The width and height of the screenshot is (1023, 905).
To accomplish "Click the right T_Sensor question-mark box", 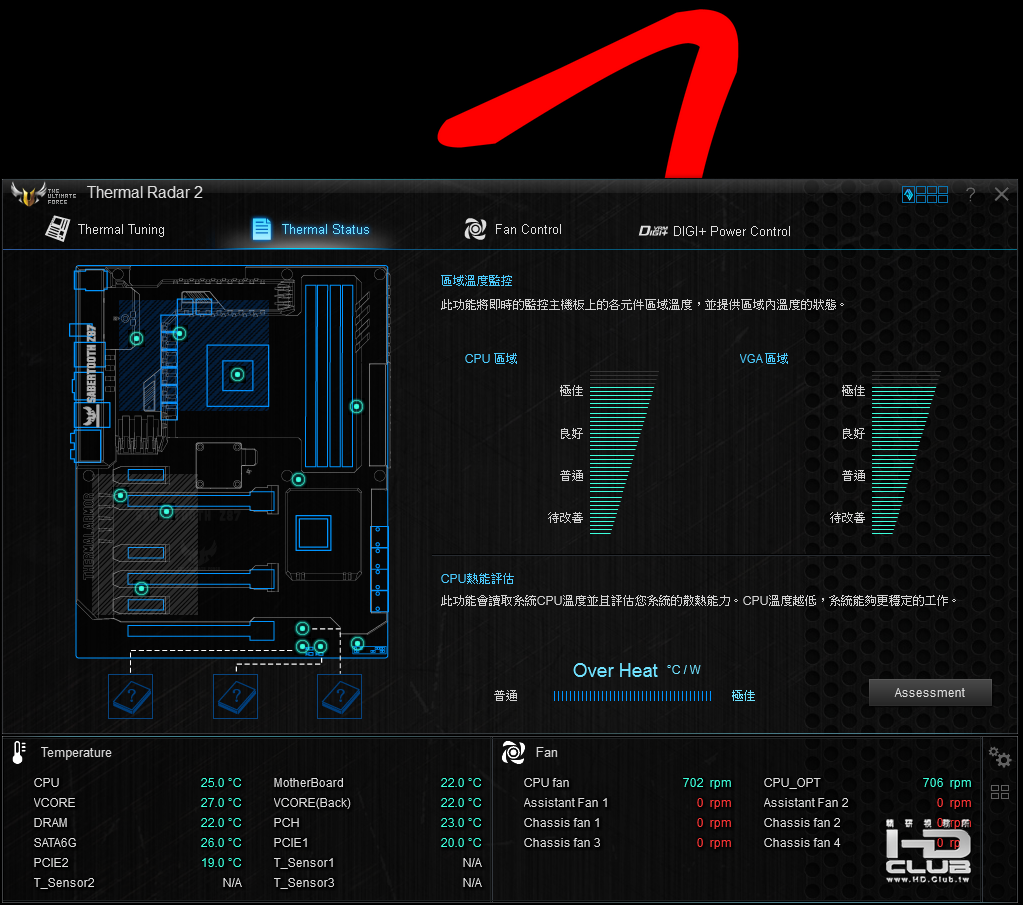I will [x=339, y=696].
